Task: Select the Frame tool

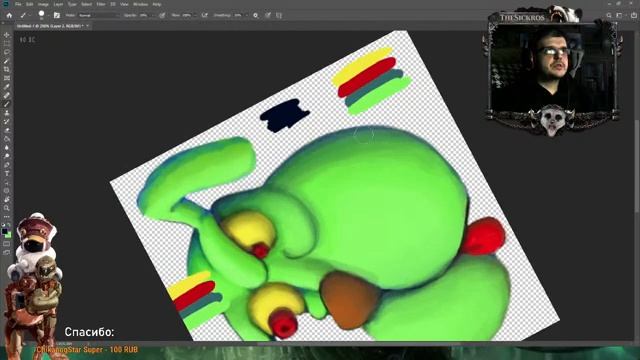Action: (7, 78)
